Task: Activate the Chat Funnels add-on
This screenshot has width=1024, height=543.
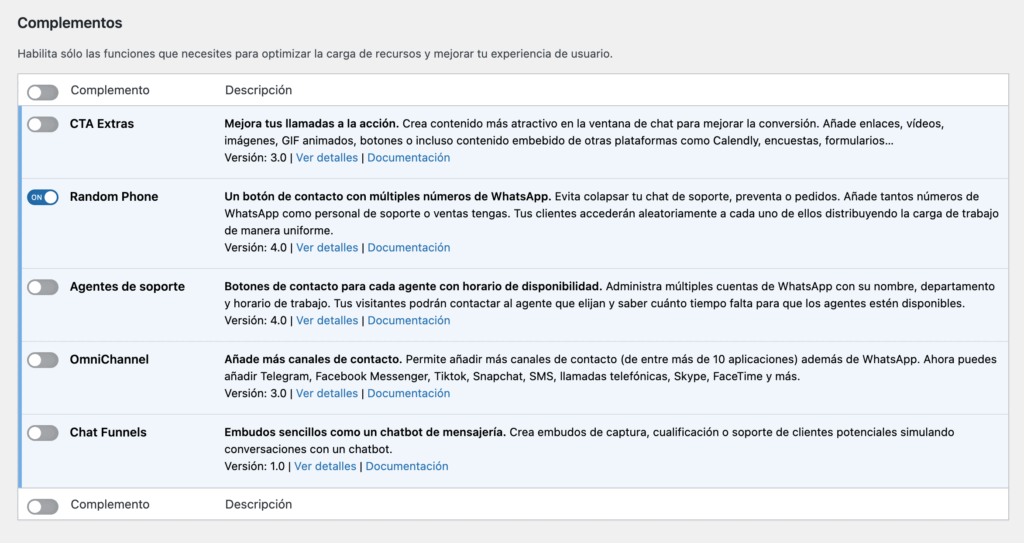Action: [43, 433]
